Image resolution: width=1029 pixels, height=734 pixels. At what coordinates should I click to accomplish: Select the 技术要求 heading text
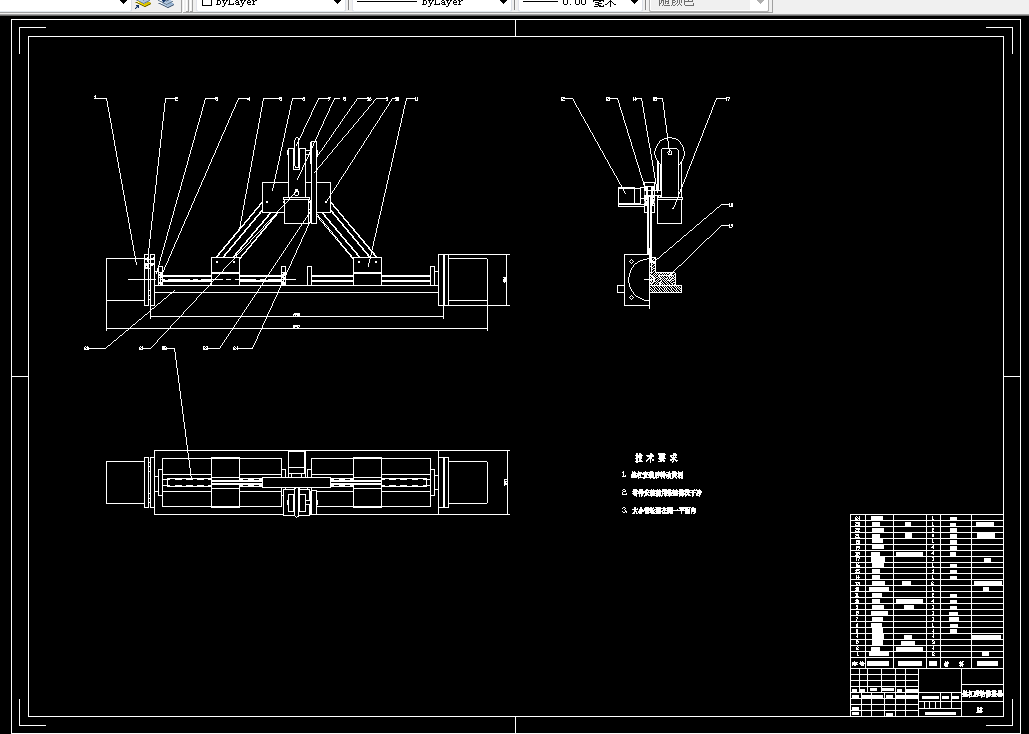point(656,458)
